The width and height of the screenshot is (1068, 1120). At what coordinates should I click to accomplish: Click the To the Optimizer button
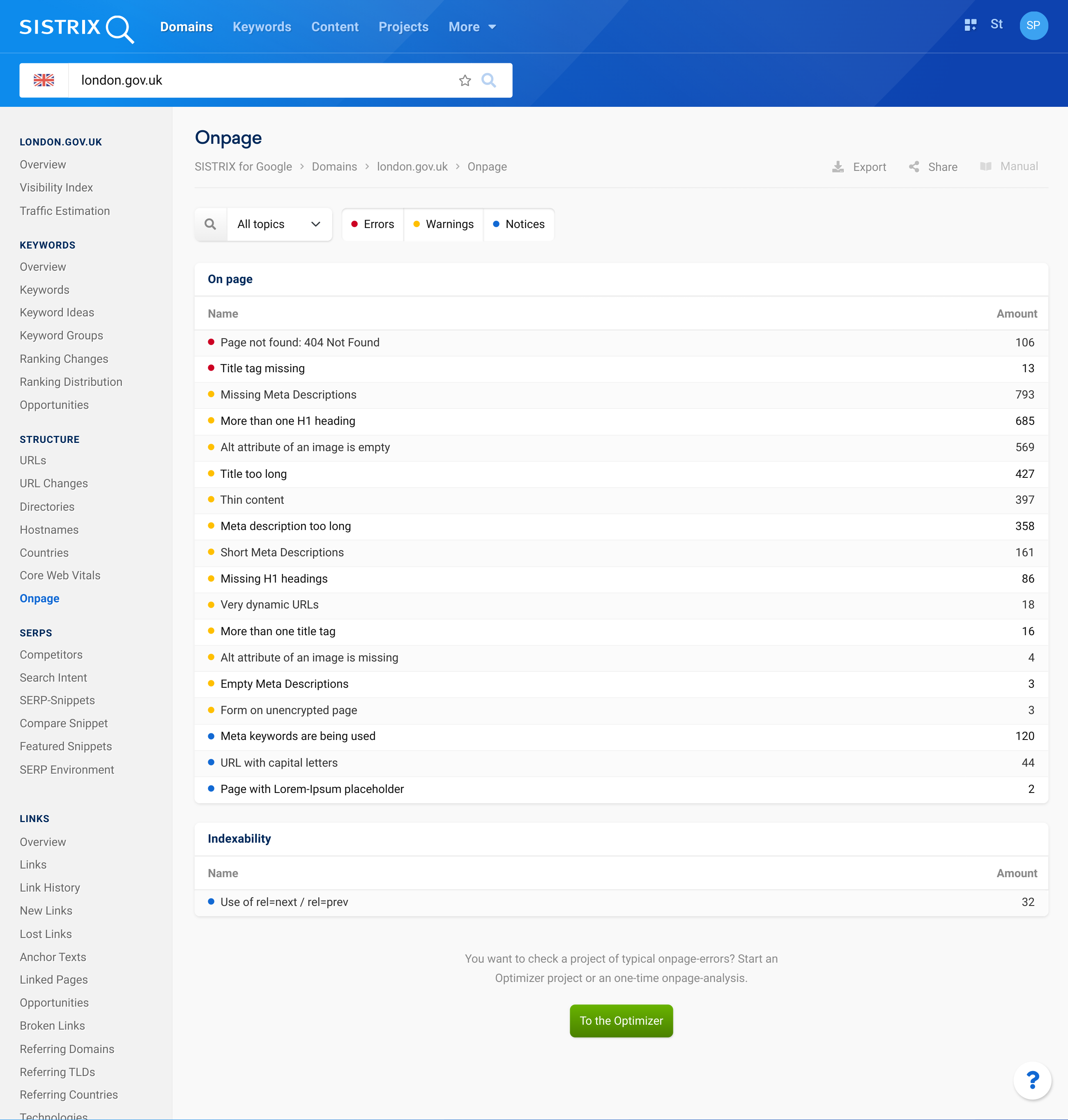coord(621,1020)
